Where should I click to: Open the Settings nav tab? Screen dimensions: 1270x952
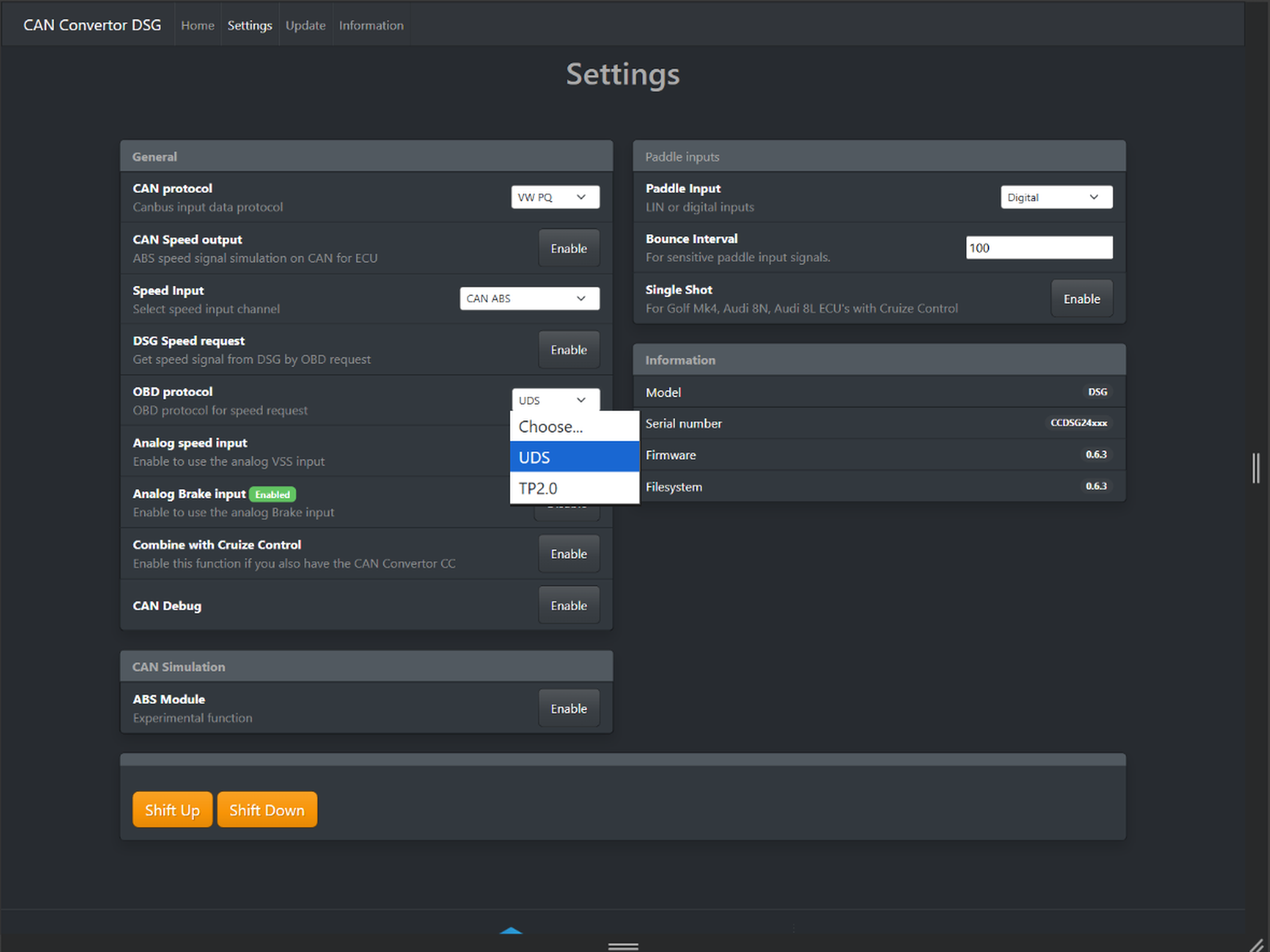[249, 25]
